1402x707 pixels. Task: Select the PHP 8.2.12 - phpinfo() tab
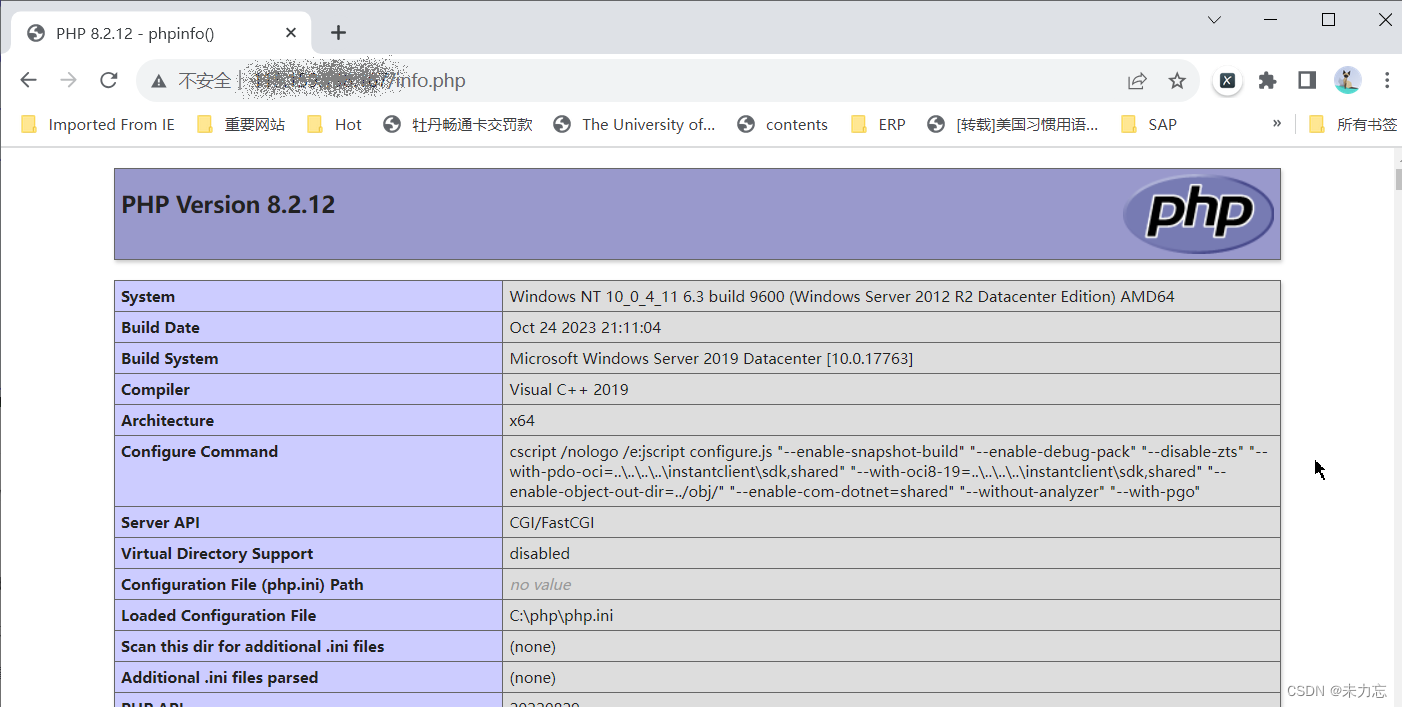pos(160,33)
